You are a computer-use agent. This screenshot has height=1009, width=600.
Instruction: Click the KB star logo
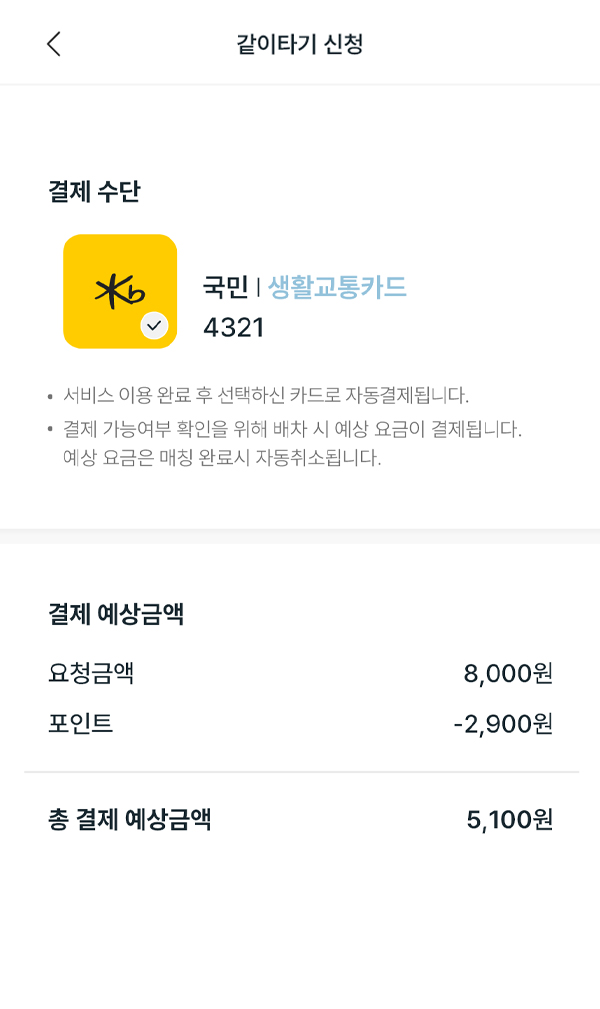(x=120, y=292)
